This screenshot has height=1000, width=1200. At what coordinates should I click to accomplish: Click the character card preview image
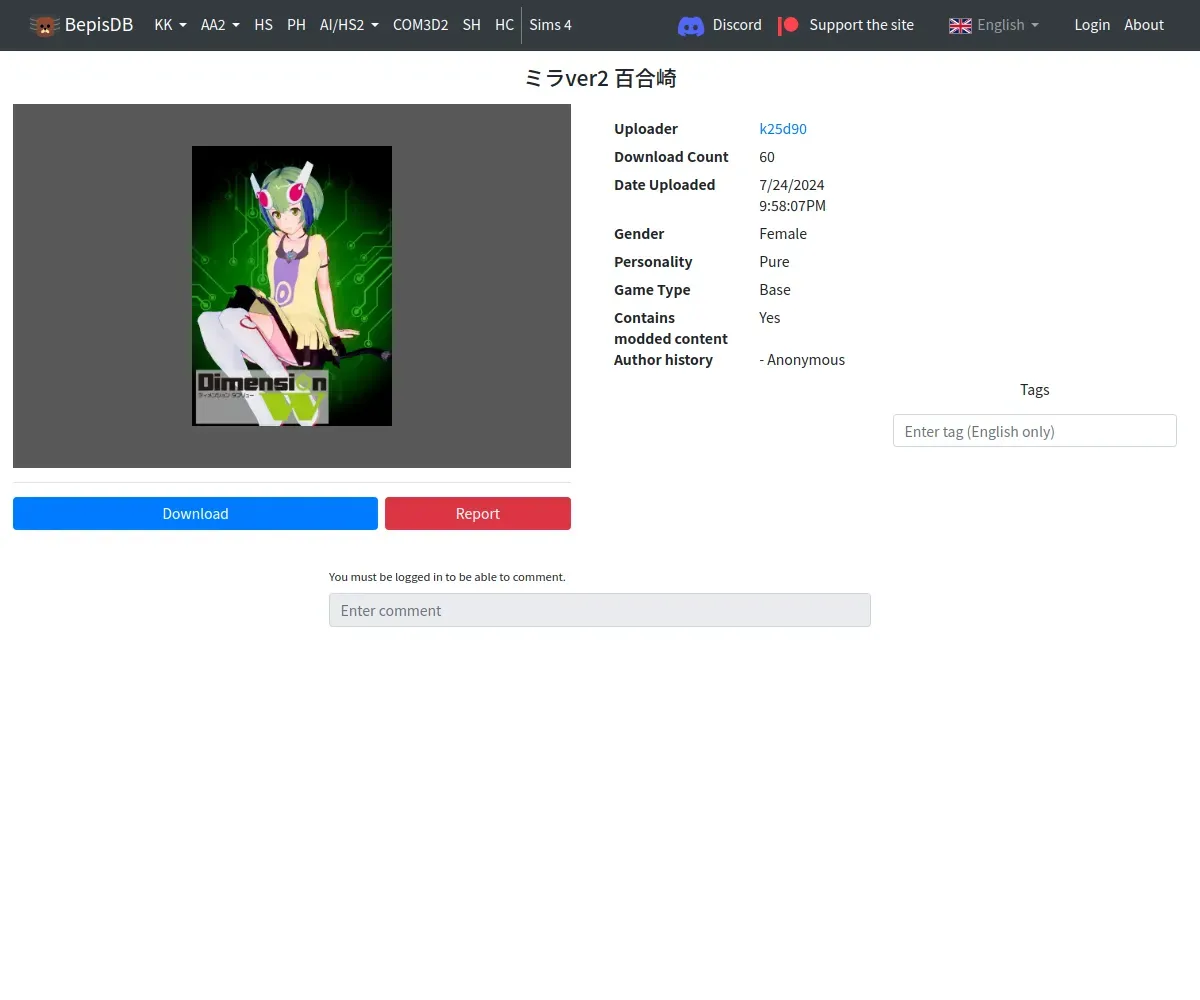[x=292, y=286]
